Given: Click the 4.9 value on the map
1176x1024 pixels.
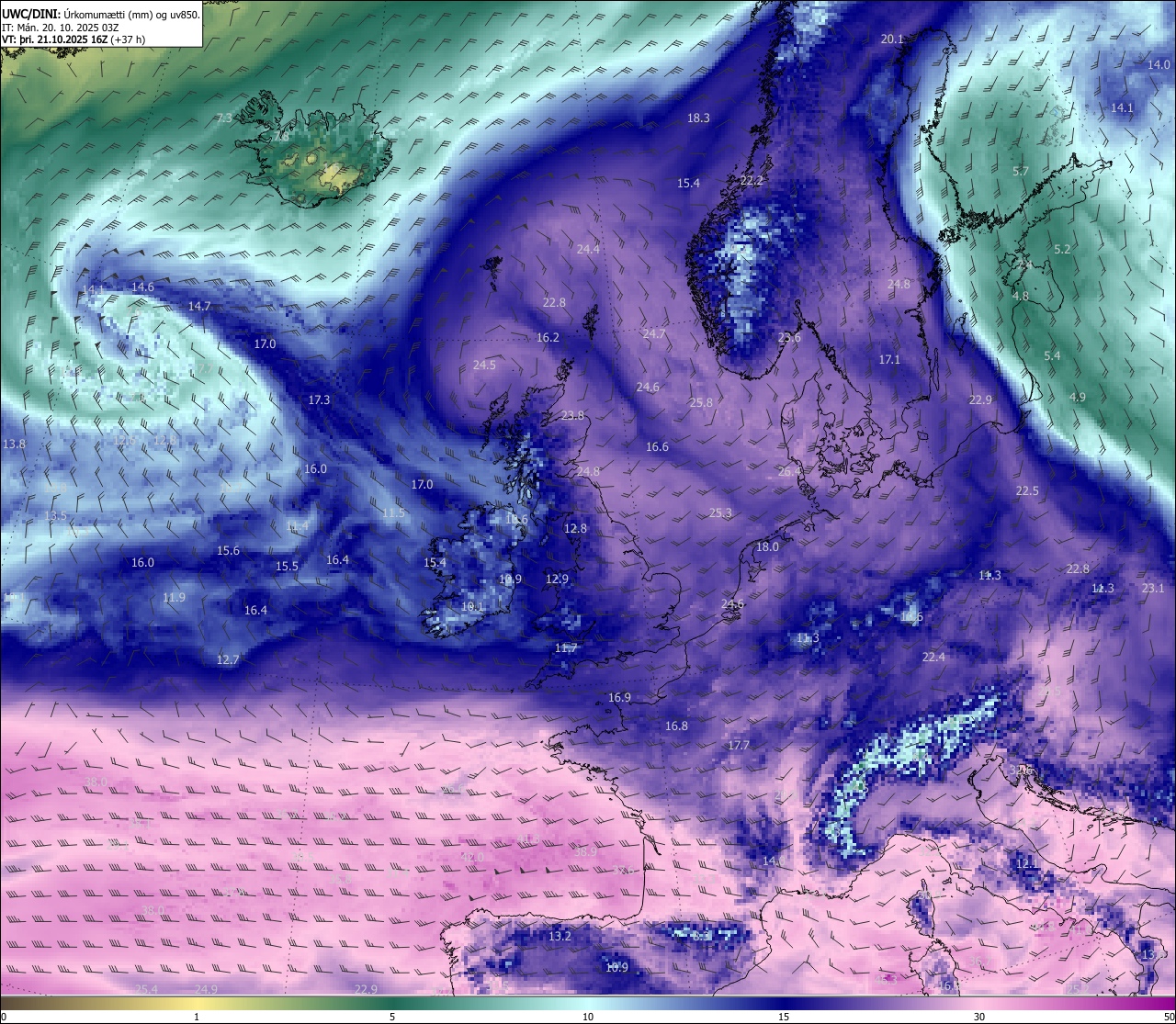Looking at the screenshot, I should 1077,397.
